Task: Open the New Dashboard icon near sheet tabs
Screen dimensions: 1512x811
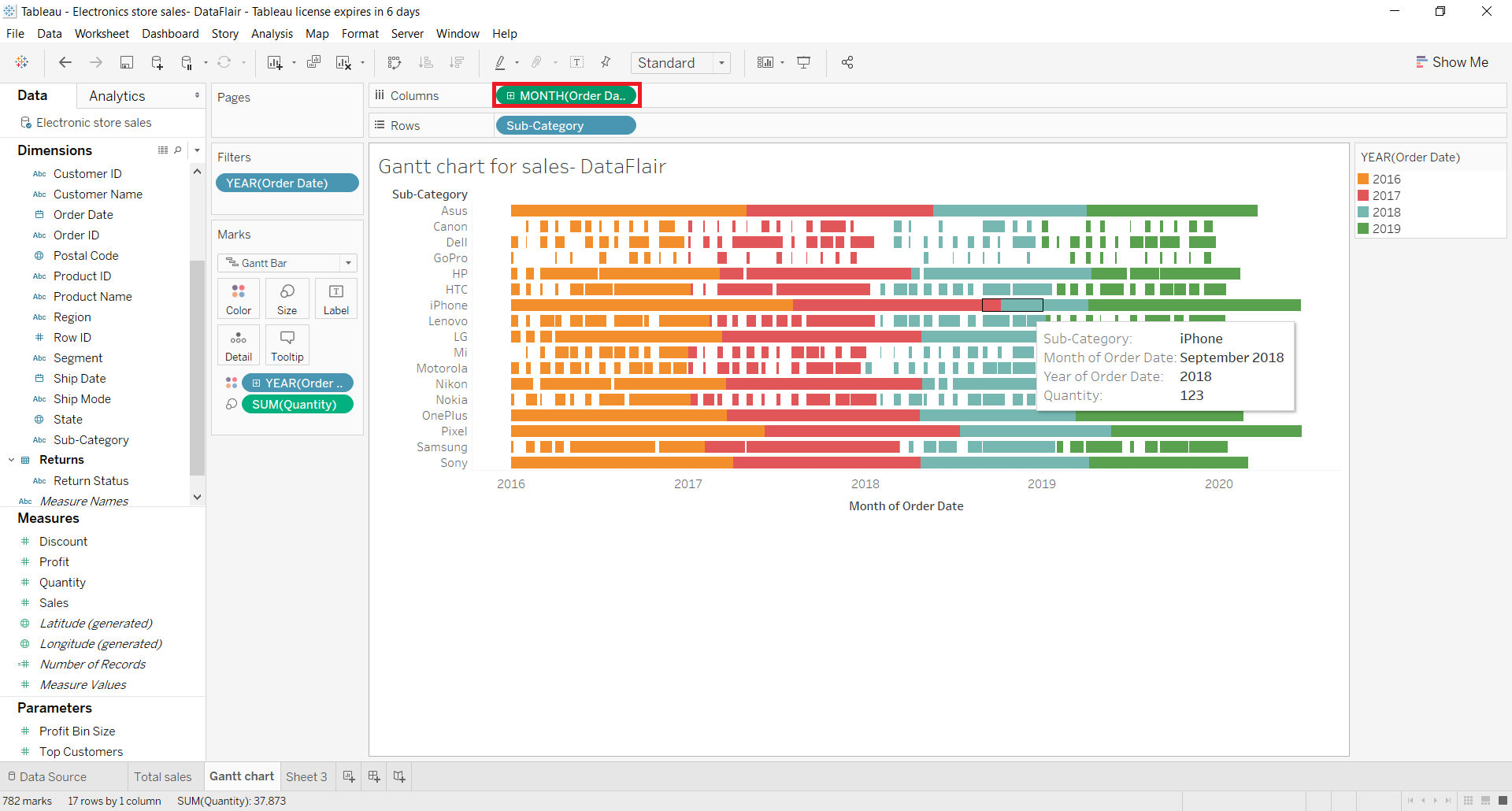Action: (x=373, y=776)
